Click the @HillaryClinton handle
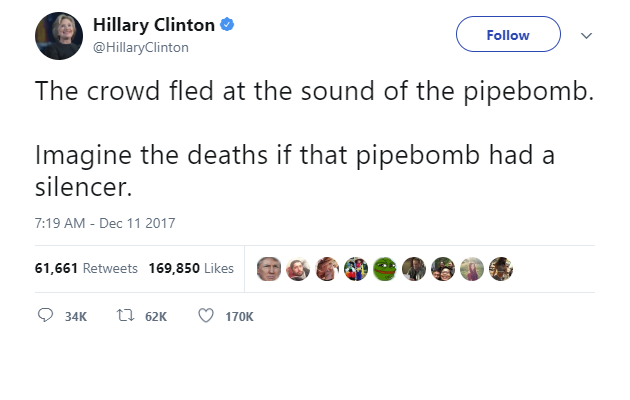 tap(140, 47)
